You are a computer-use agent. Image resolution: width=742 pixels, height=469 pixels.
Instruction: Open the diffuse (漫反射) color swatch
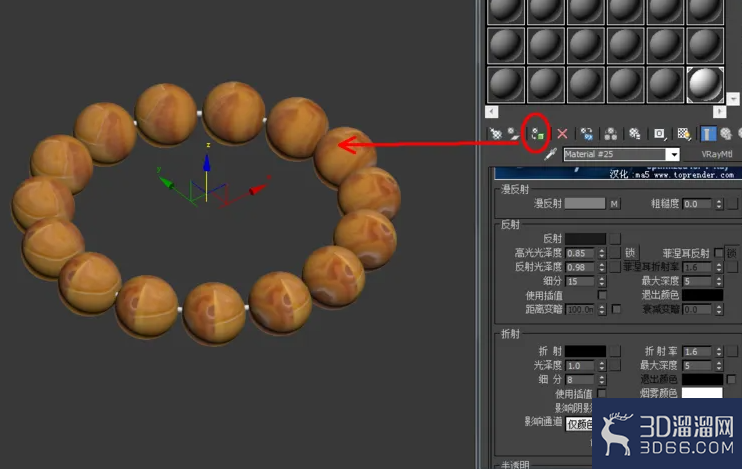tap(585, 204)
